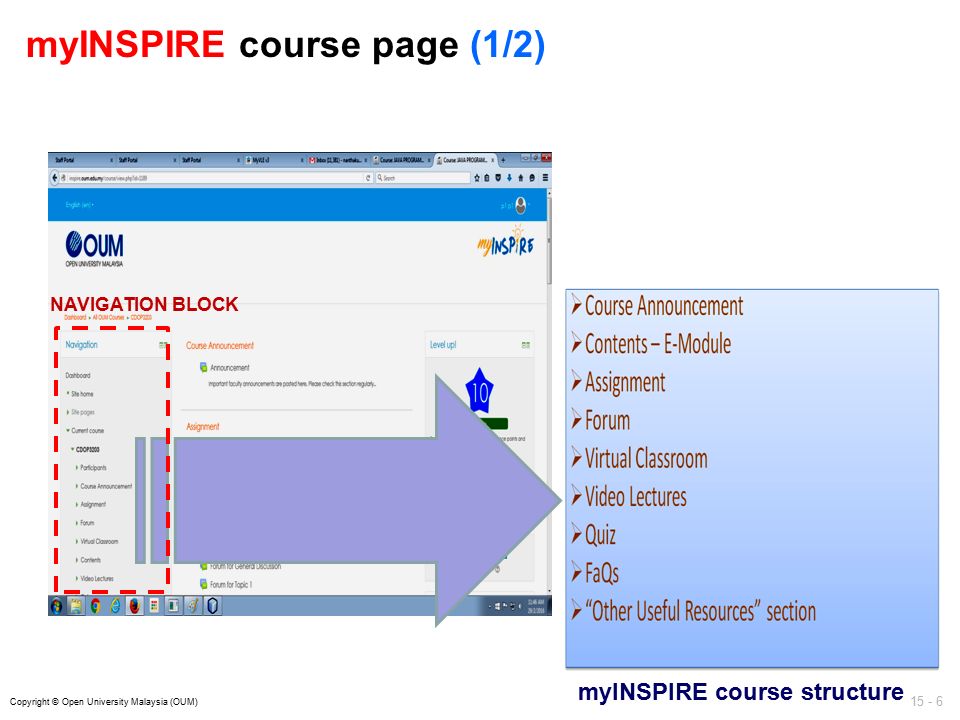Image resolution: width=960 pixels, height=720 pixels.
Task: Click the browser URL address field
Action: (214, 178)
